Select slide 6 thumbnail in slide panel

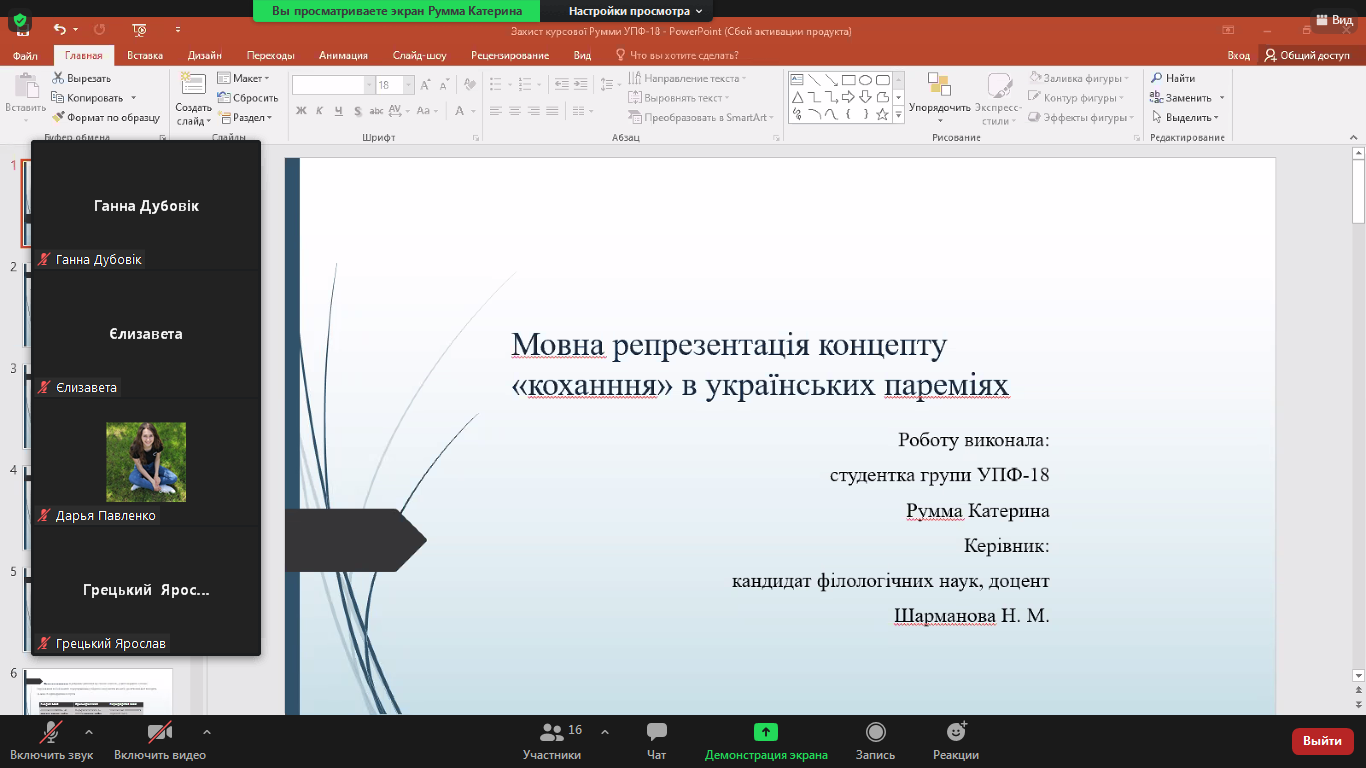coord(99,691)
